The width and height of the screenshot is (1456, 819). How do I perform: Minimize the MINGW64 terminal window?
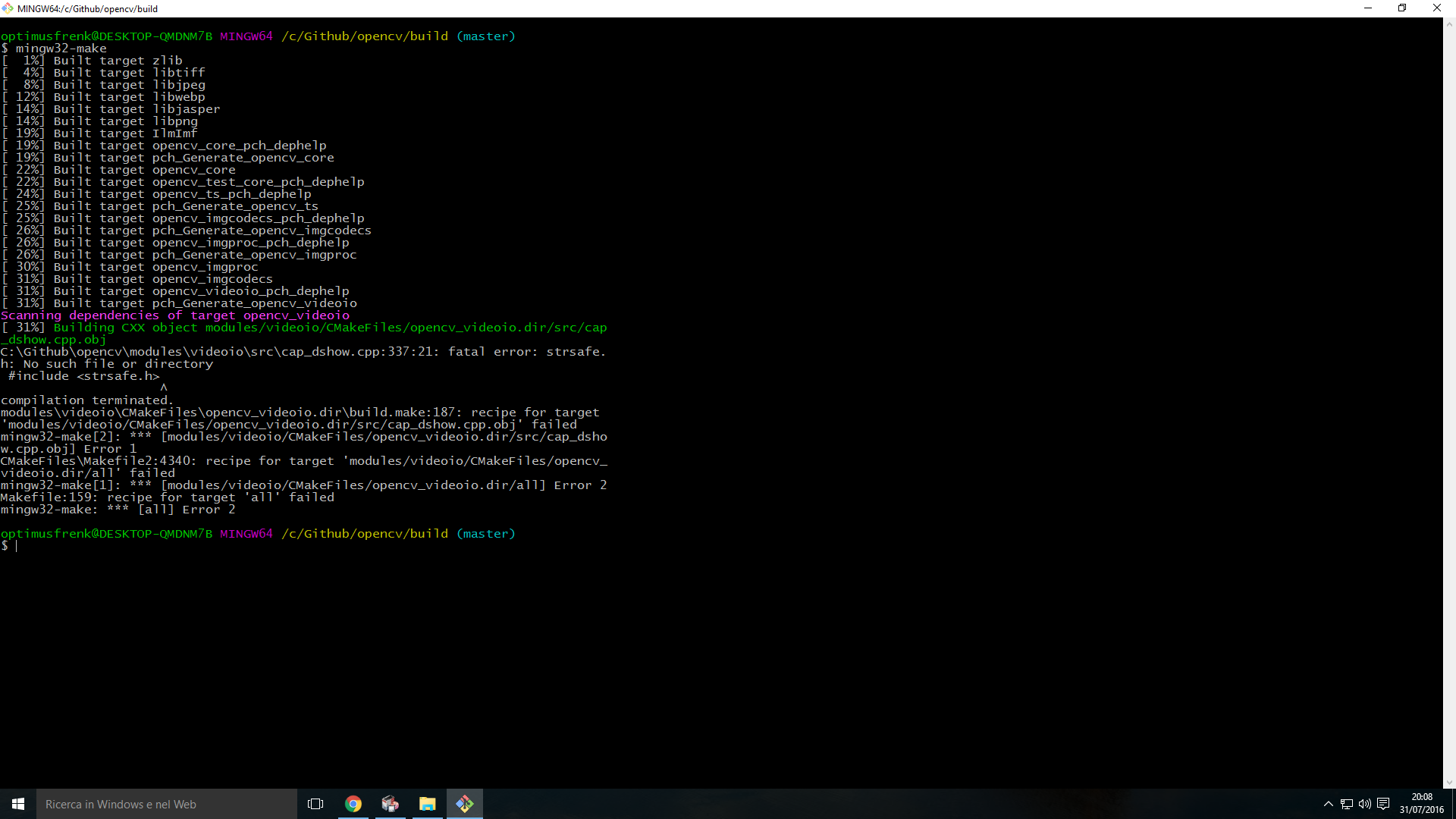[1368, 8]
